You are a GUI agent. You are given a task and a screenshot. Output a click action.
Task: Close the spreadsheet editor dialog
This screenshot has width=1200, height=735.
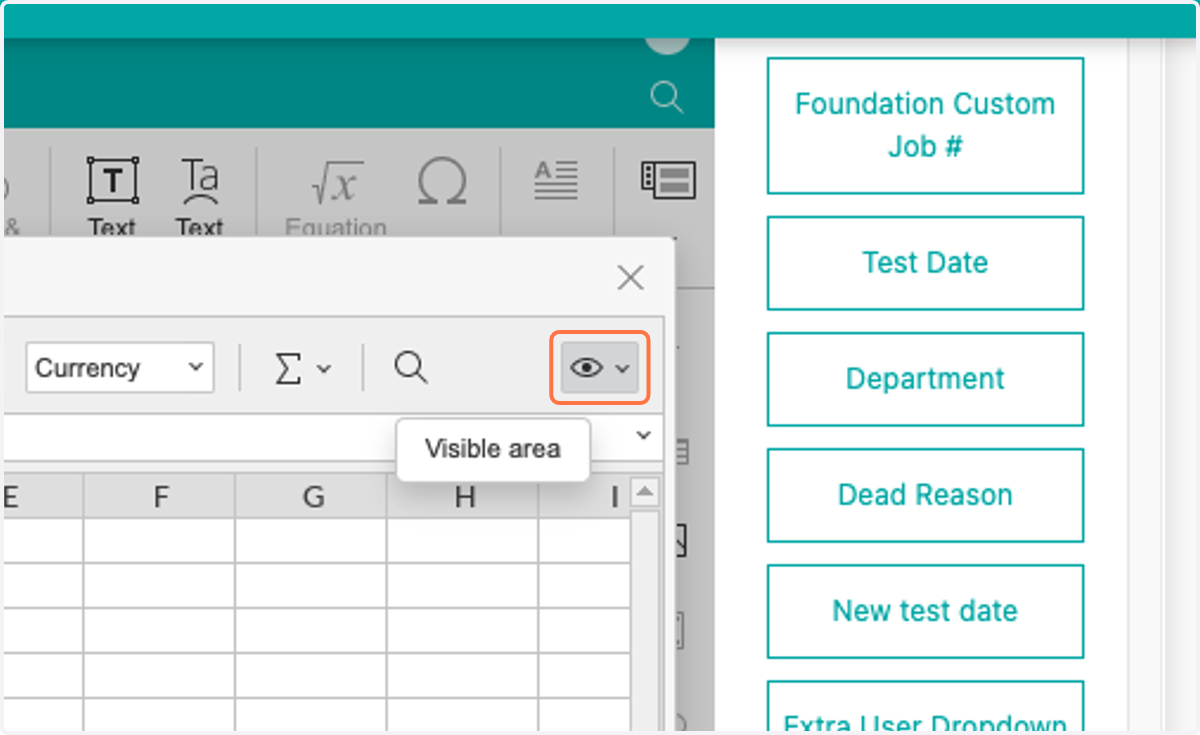tap(630, 278)
